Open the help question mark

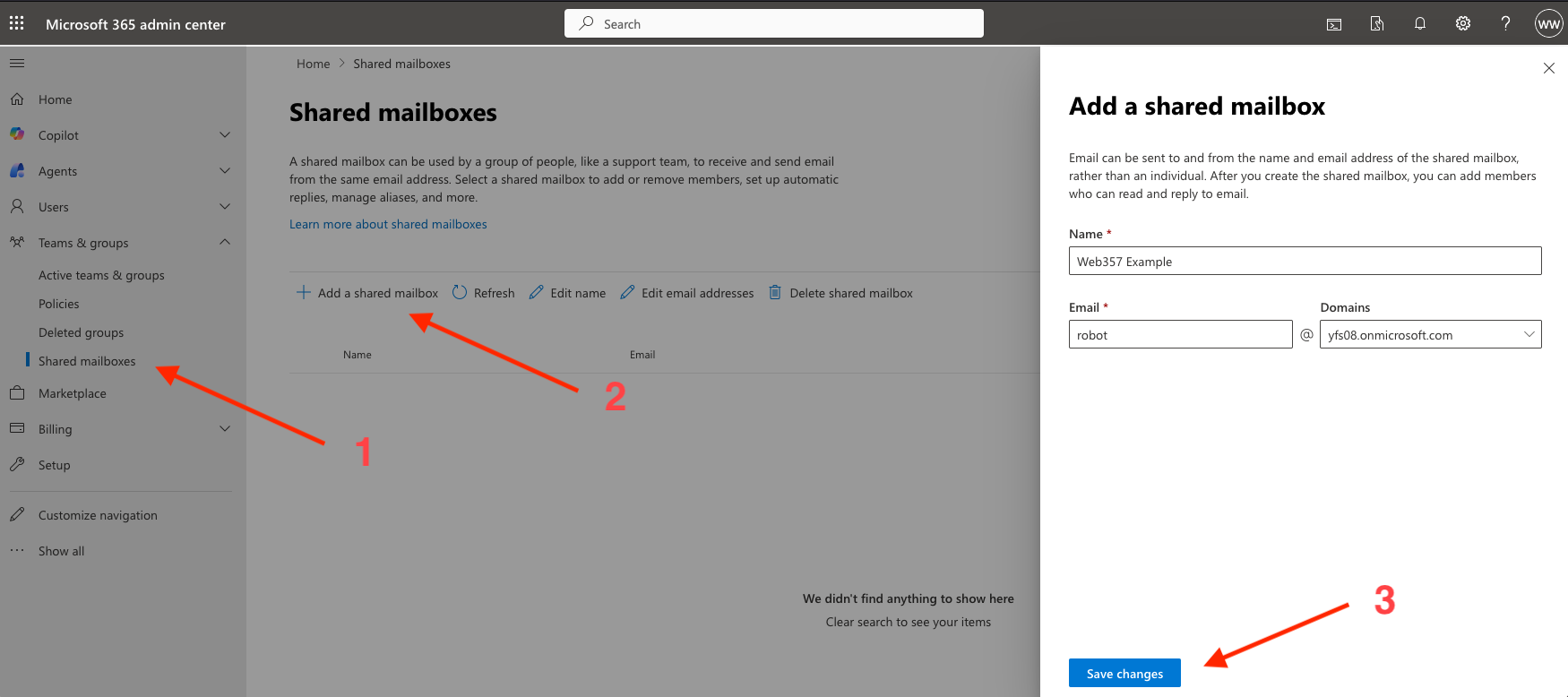point(1506,24)
